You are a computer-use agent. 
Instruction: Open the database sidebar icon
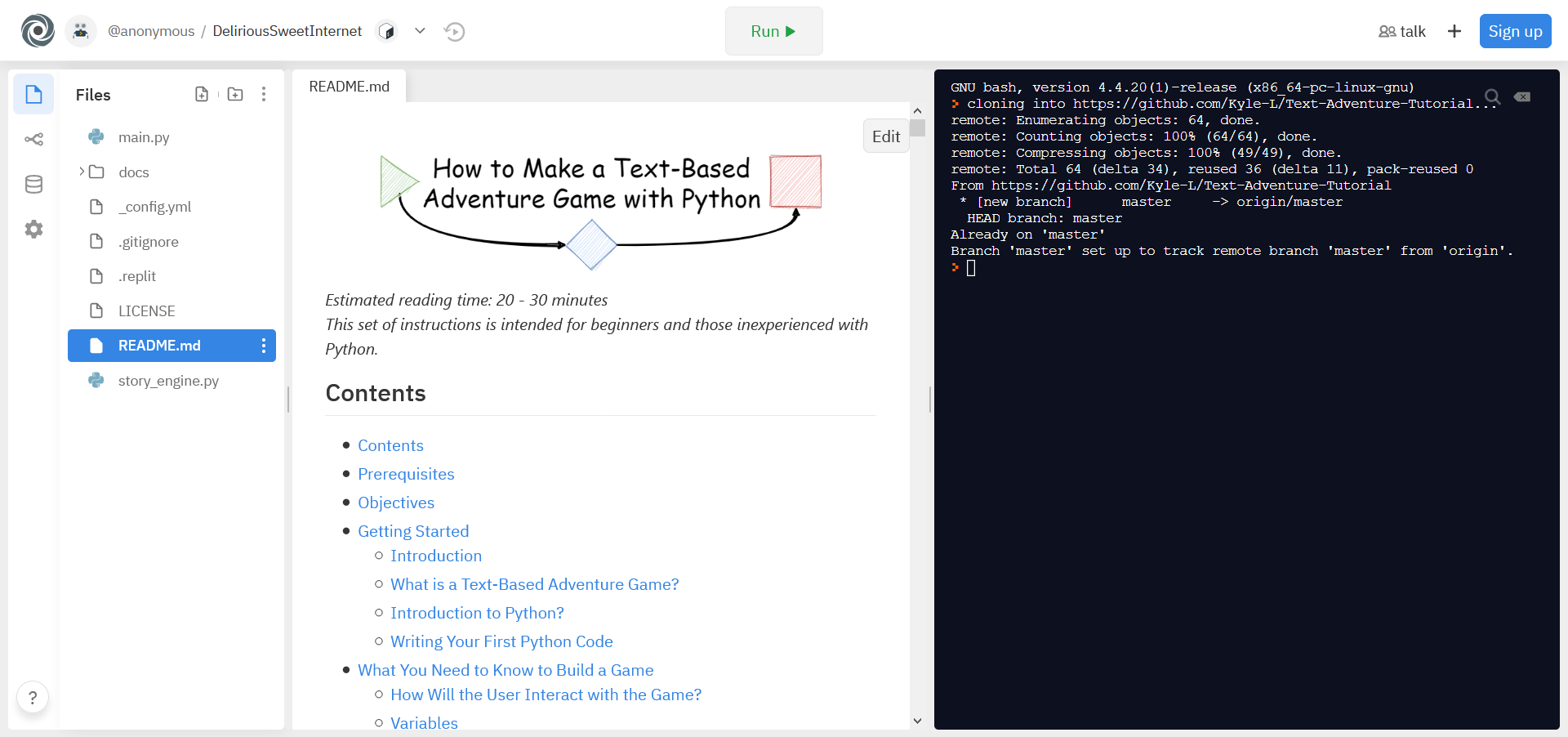point(33,185)
